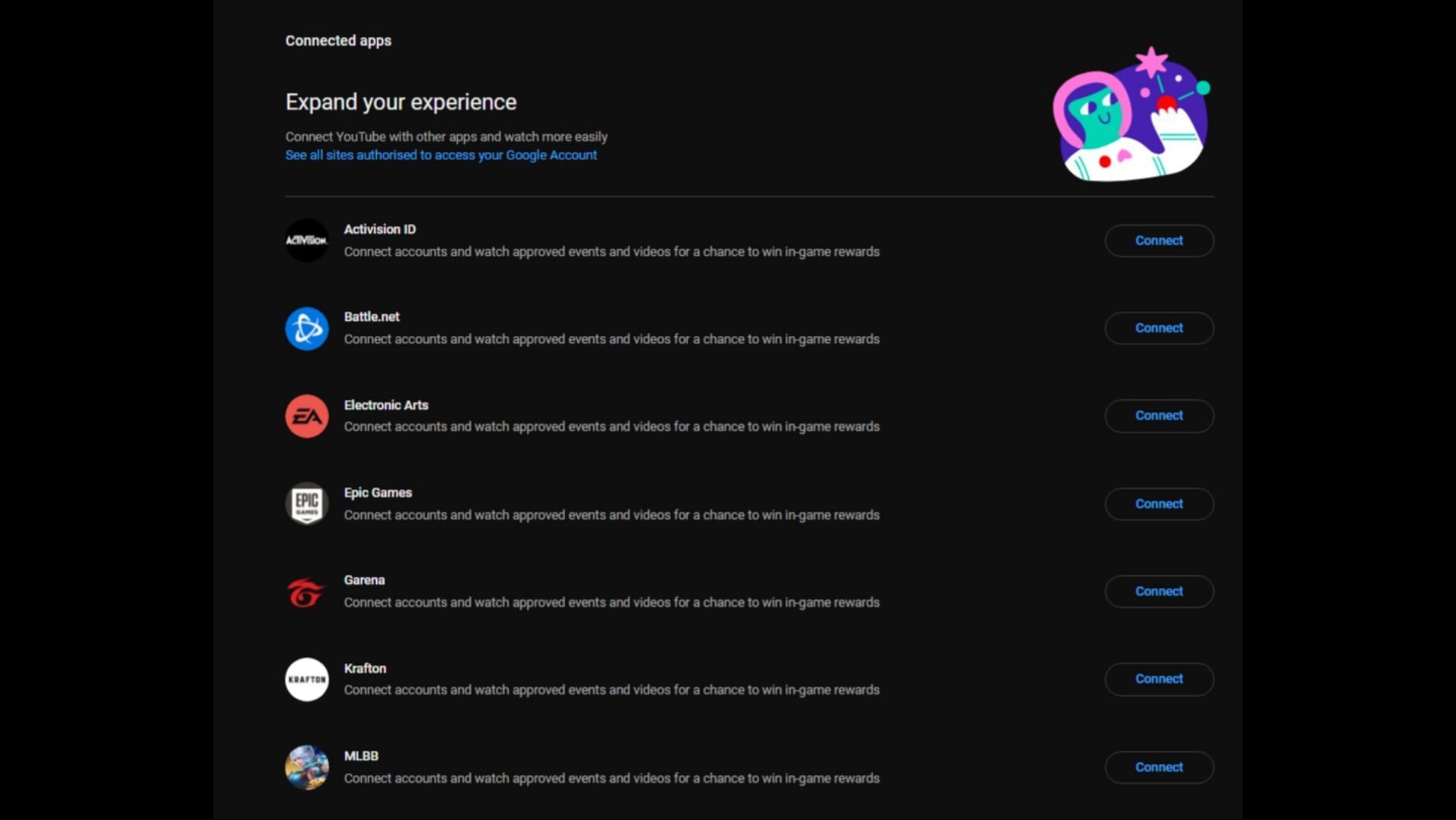Connect the Garena account

pos(1159,591)
